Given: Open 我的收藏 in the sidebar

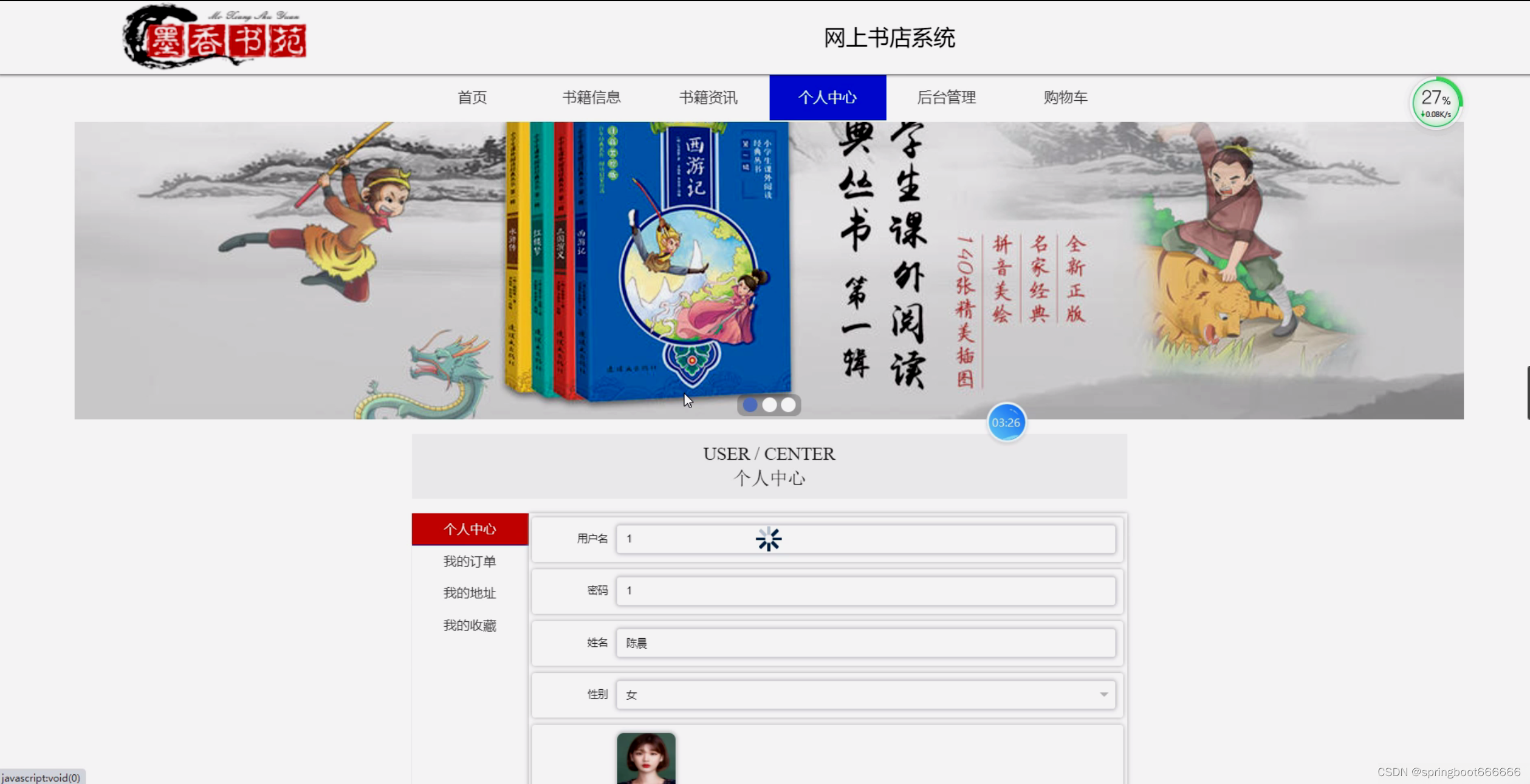Looking at the screenshot, I should 470,625.
